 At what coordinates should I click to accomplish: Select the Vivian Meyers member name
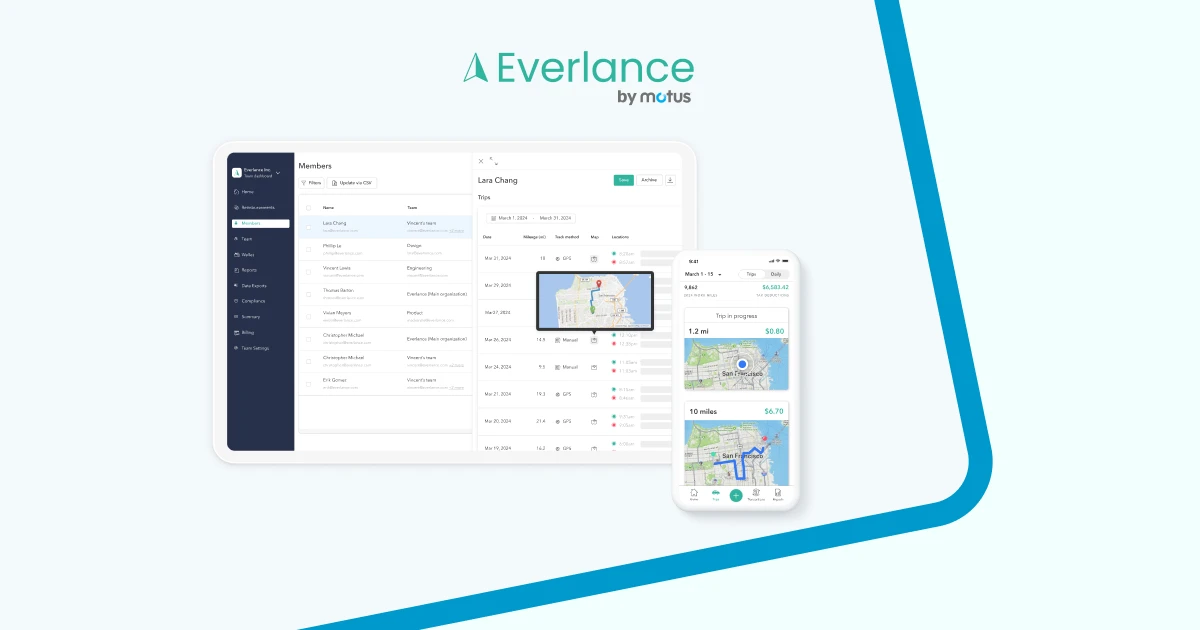tap(337, 312)
